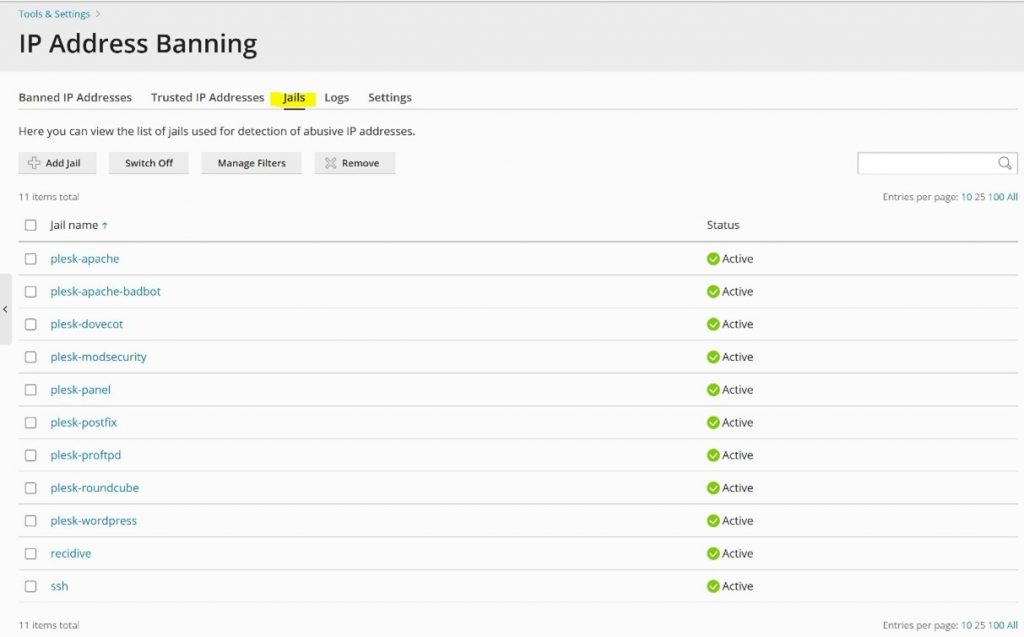Click Active status text for recidive

tap(737, 553)
